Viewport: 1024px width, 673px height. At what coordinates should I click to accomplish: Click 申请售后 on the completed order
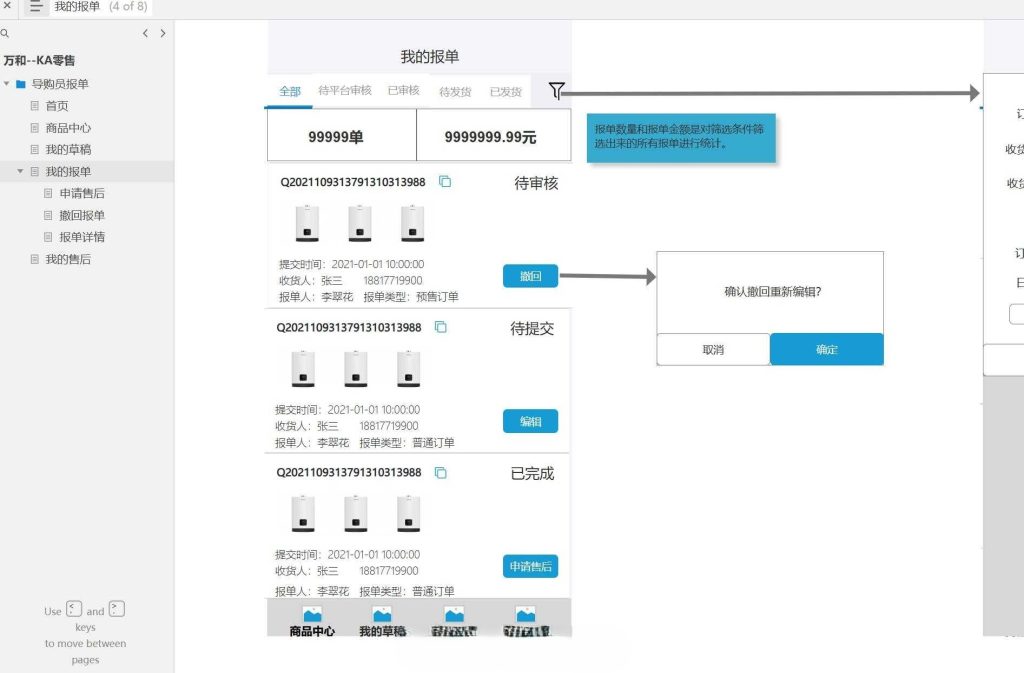(530, 566)
